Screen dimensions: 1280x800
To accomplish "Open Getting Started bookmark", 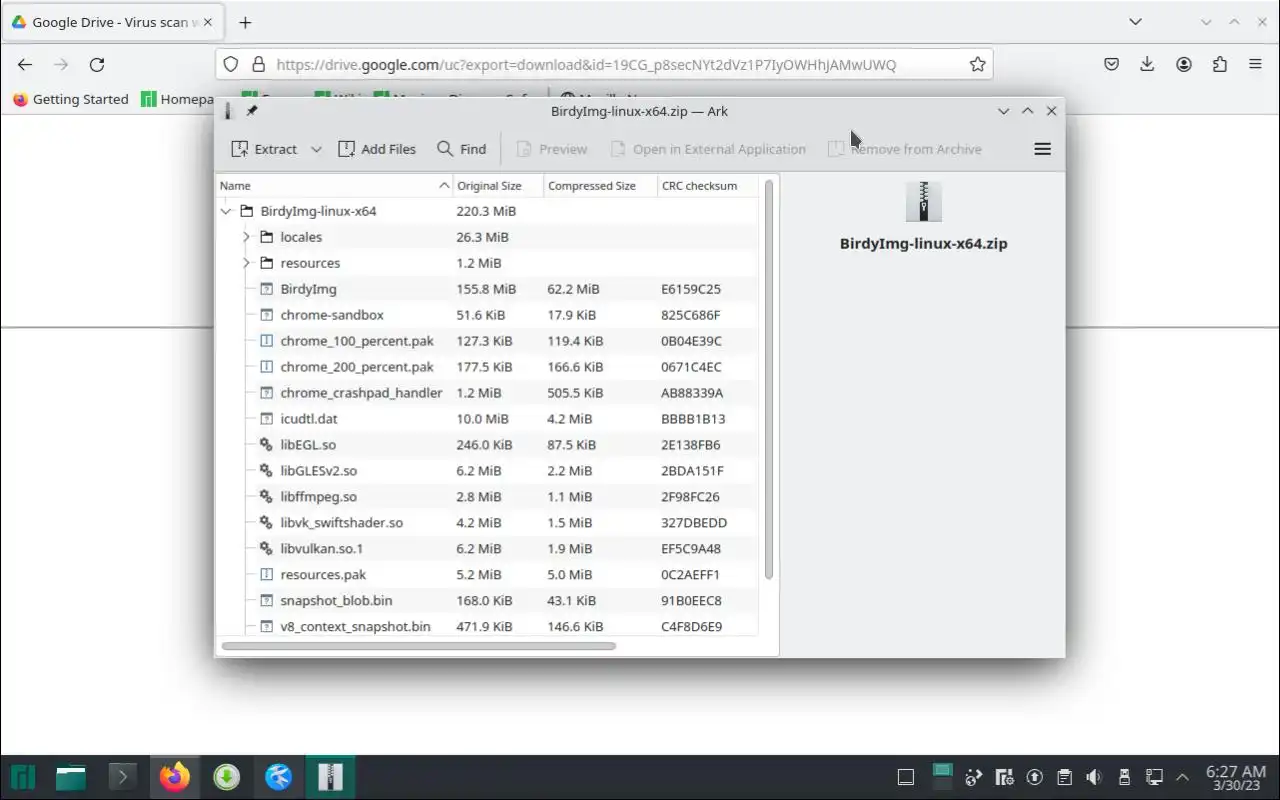I will click(70, 99).
